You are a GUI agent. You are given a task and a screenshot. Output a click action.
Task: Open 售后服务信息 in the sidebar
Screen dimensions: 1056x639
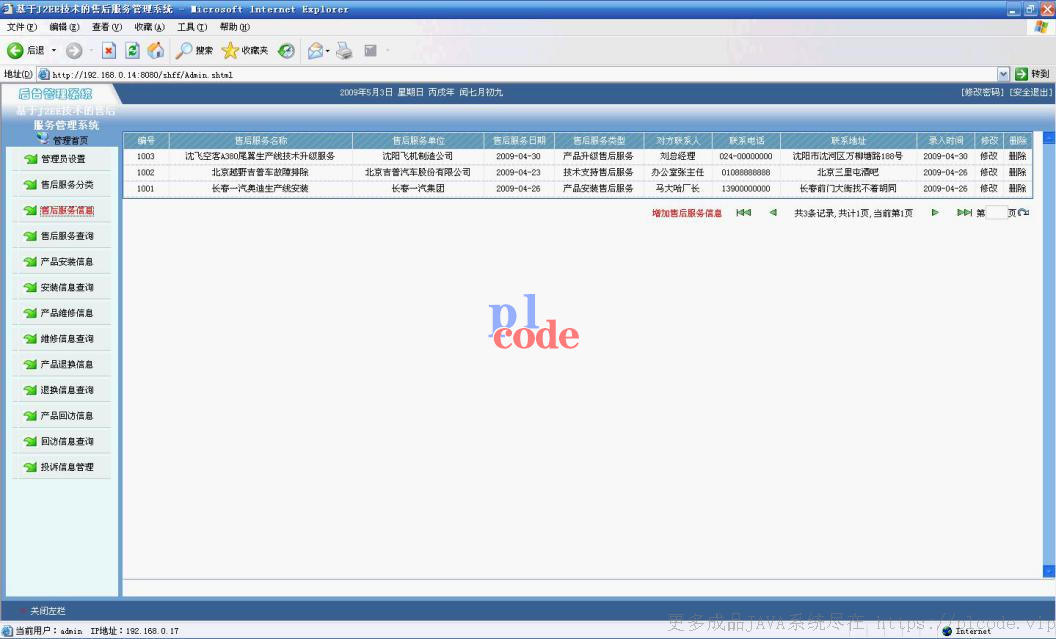pos(67,210)
